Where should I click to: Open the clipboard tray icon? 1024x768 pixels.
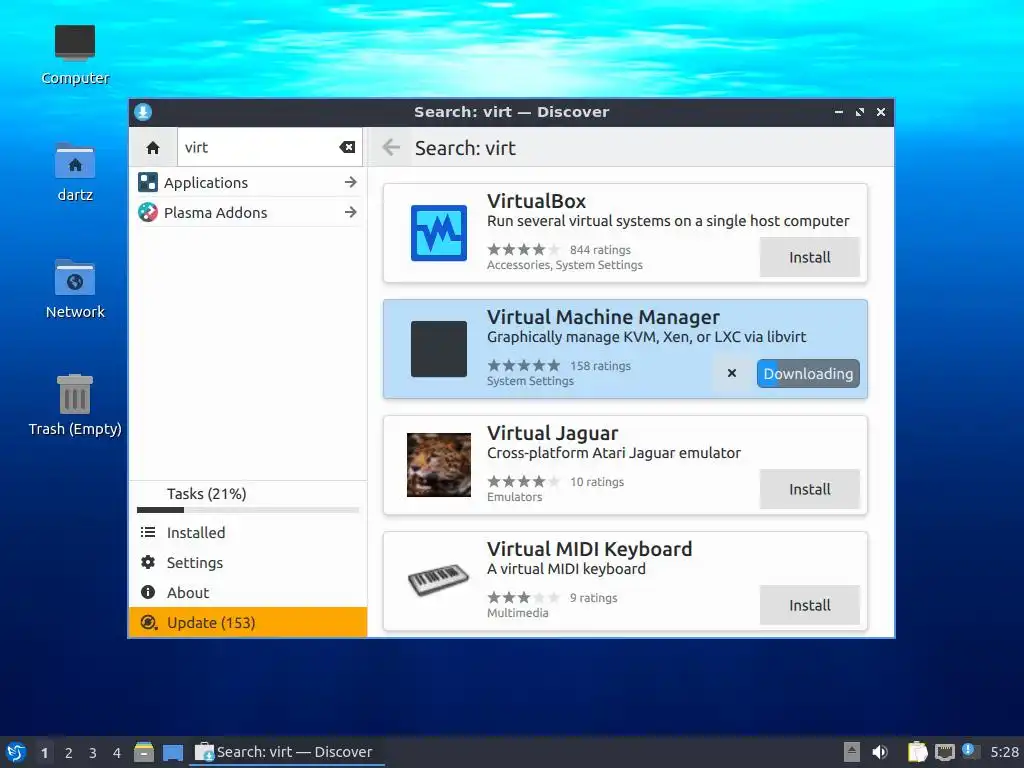[x=917, y=752]
